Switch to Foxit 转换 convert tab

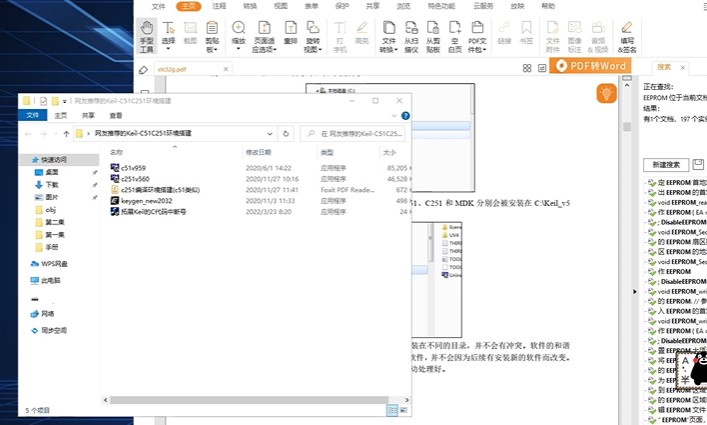pos(250,6)
